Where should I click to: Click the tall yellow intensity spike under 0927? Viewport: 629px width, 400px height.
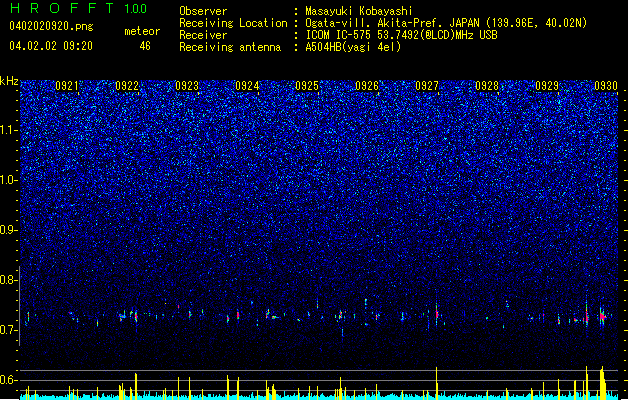(x=437, y=383)
